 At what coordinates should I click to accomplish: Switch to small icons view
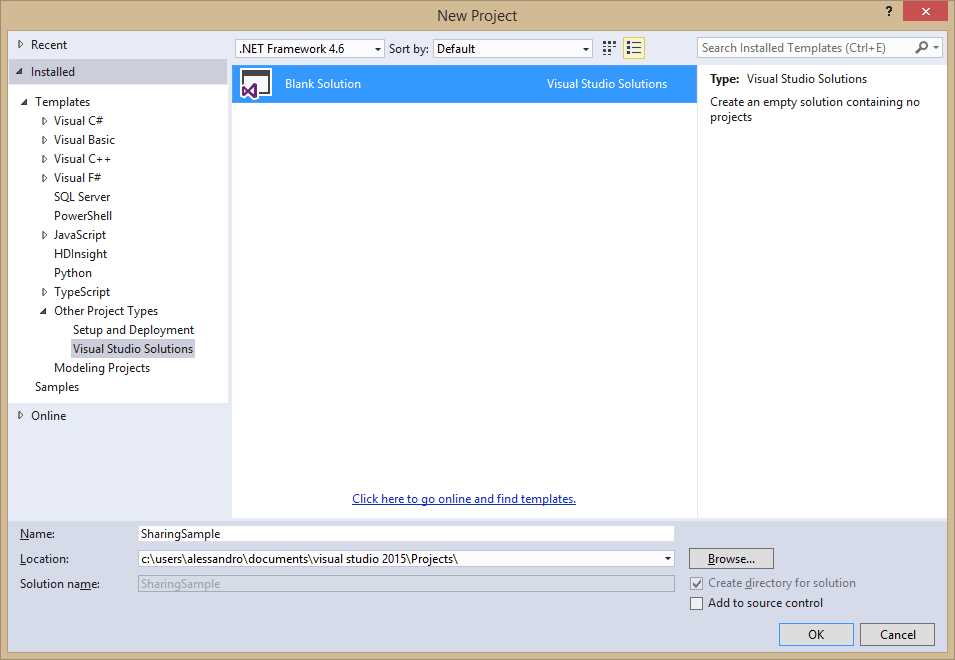[609, 48]
